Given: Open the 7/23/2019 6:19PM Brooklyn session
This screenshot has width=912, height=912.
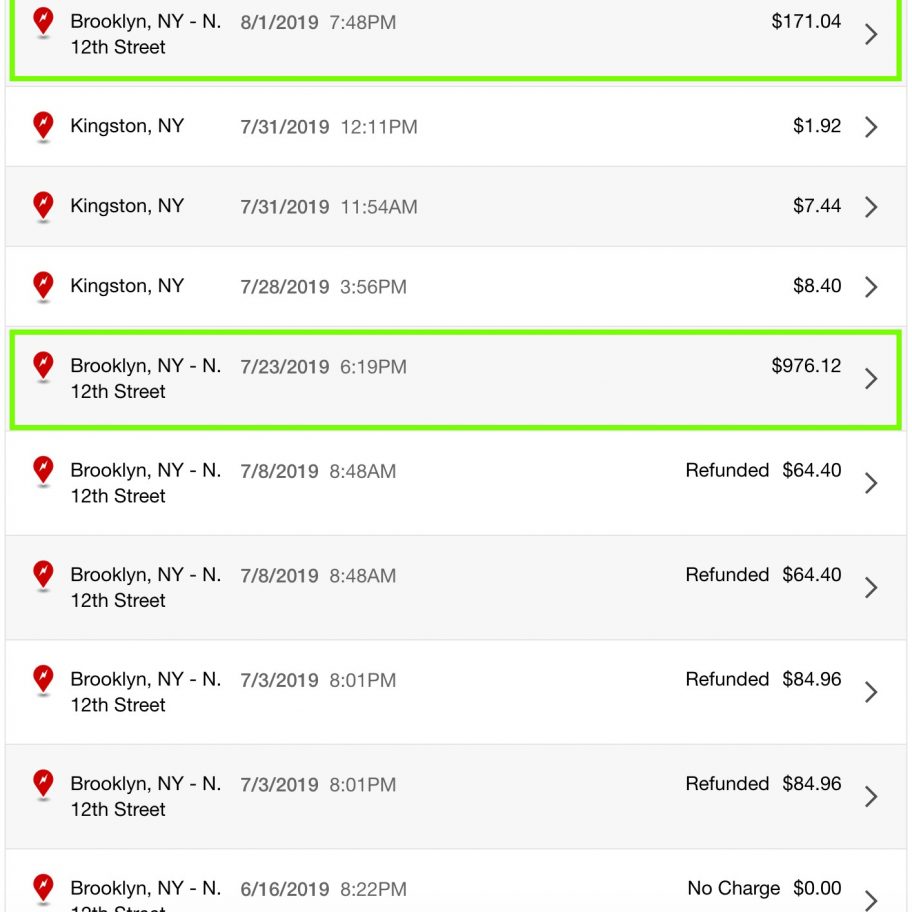Looking at the screenshot, I should (455, 380).
